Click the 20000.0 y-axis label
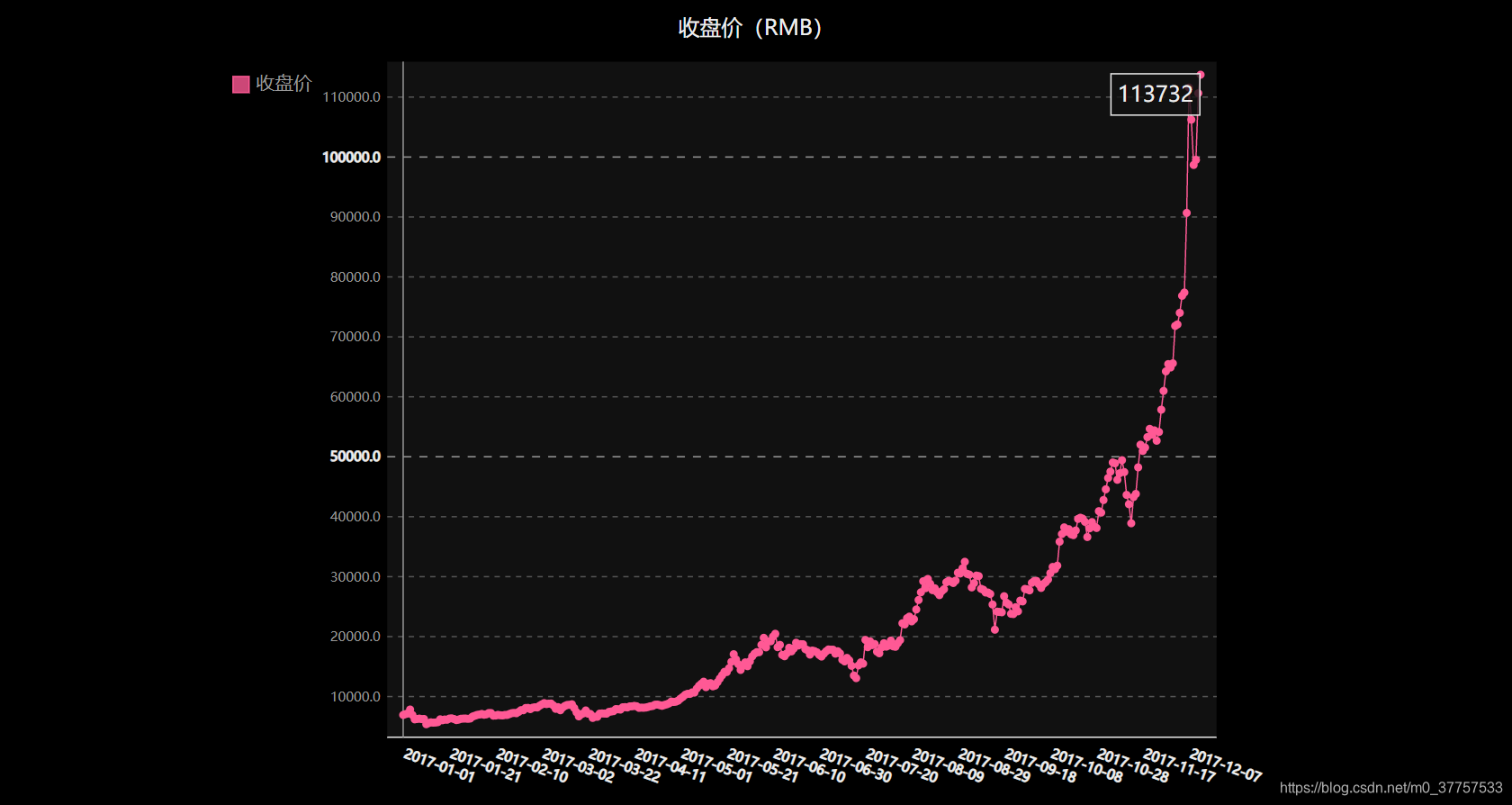1512x805 pixels. [x=355, y=637]
